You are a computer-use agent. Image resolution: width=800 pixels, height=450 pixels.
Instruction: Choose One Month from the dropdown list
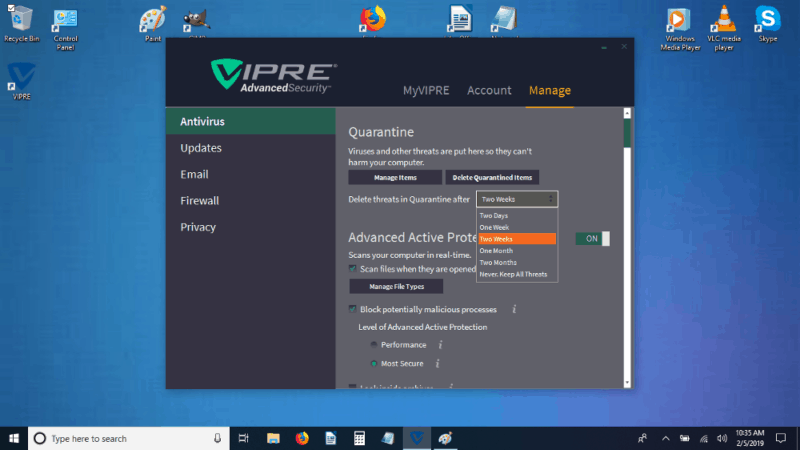tap(517, 251)
